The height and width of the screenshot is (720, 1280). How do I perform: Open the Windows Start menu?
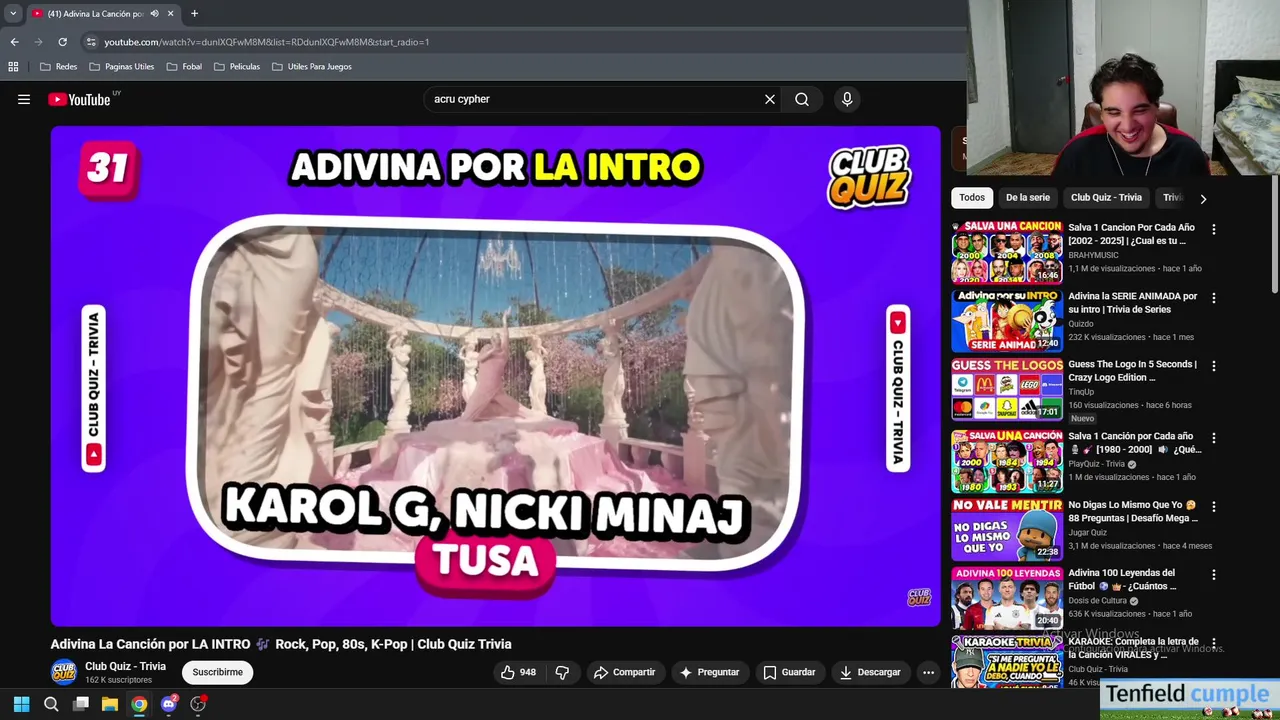[x=21, y=704]
